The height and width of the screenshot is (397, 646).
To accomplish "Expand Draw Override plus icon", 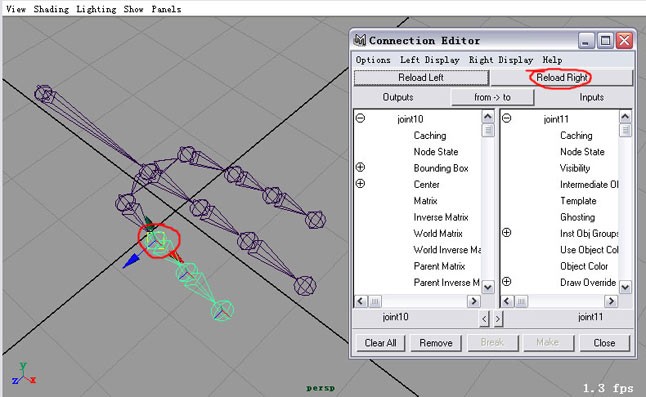I will [507, 282].
